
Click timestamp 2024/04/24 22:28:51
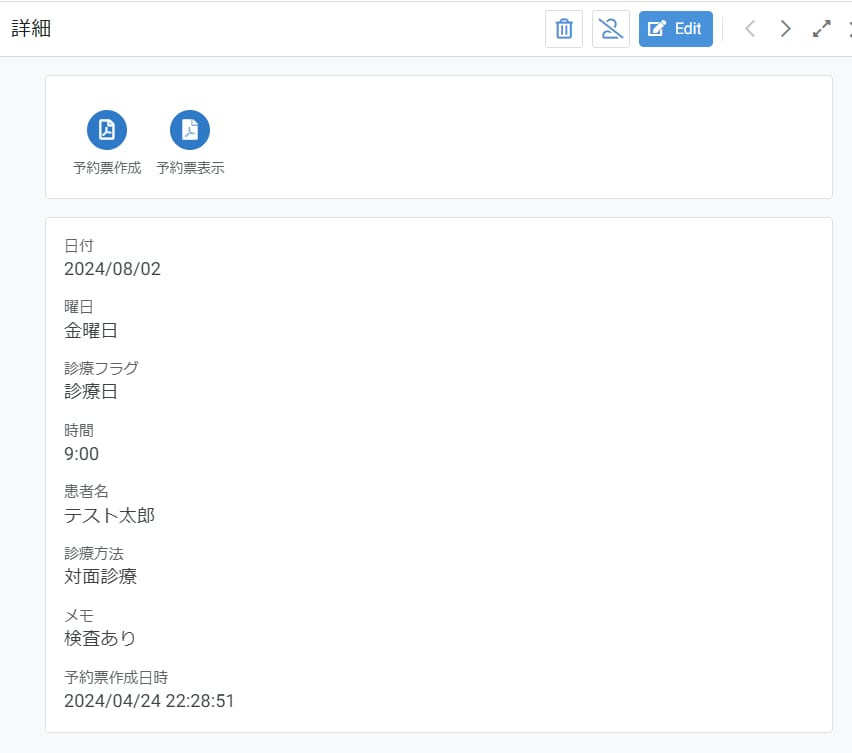tap(149, 701)
